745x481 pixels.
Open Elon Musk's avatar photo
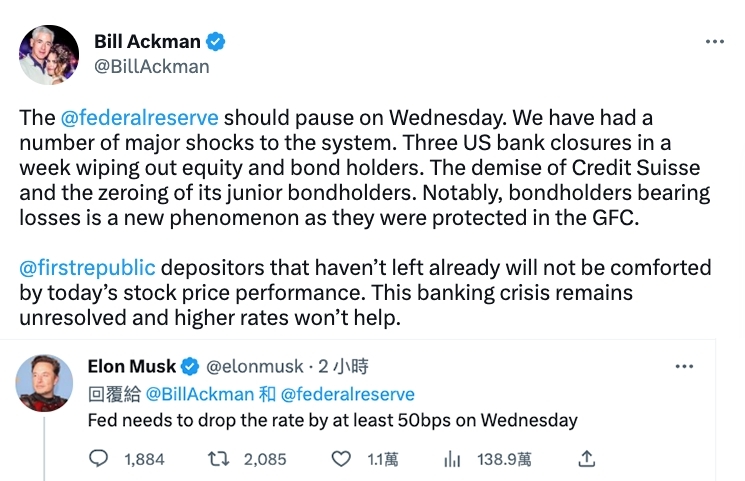[45, 383]
